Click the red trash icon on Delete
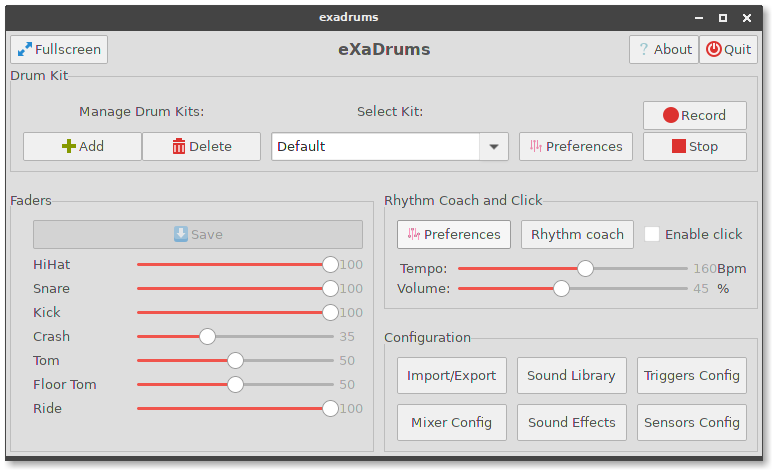772x470 pixels. pos(179,146)
